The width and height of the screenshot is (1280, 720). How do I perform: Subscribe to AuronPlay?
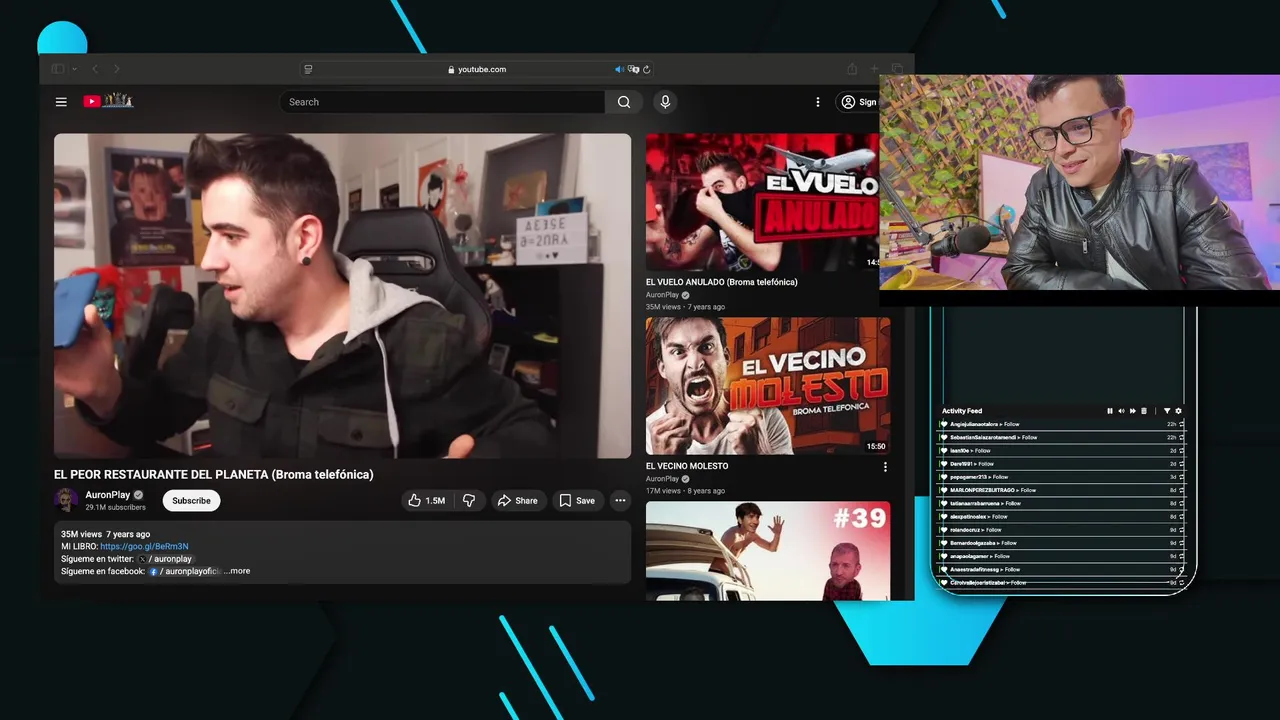coord(191,500)
